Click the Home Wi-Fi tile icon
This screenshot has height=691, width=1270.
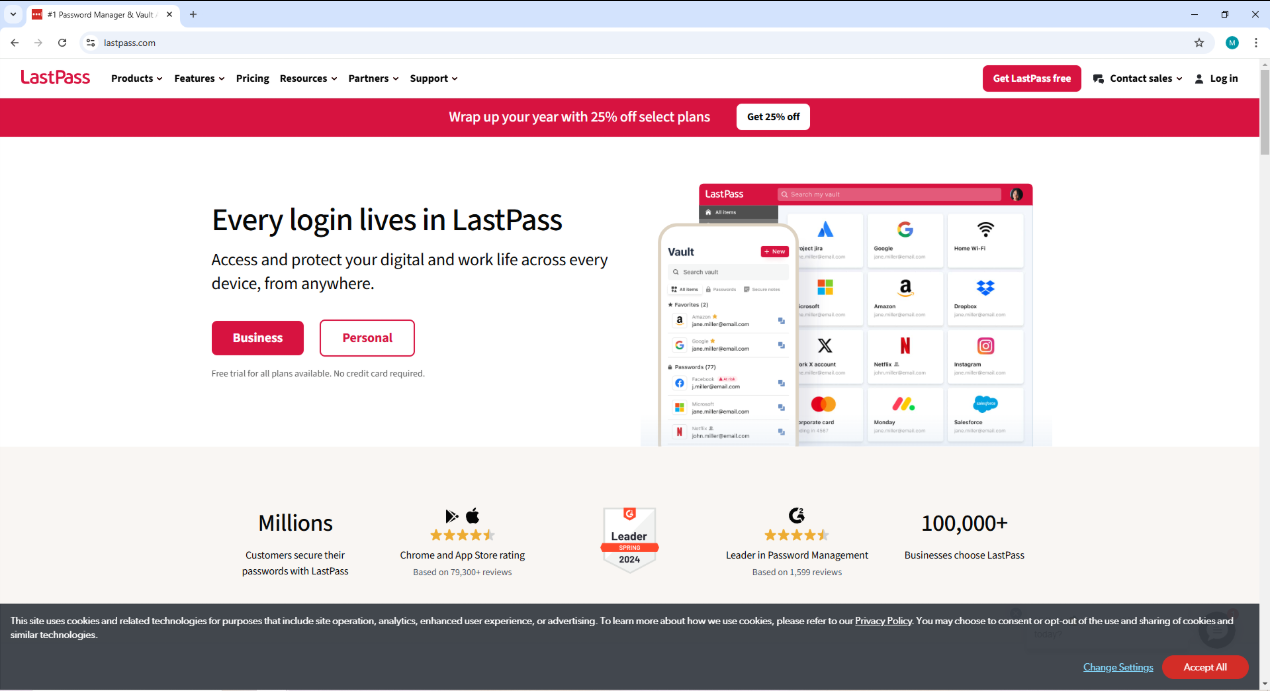click(x=985, y=229)
